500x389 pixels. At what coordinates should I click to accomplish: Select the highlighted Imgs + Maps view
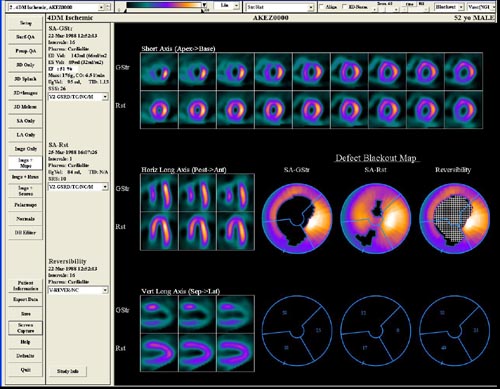26,163
